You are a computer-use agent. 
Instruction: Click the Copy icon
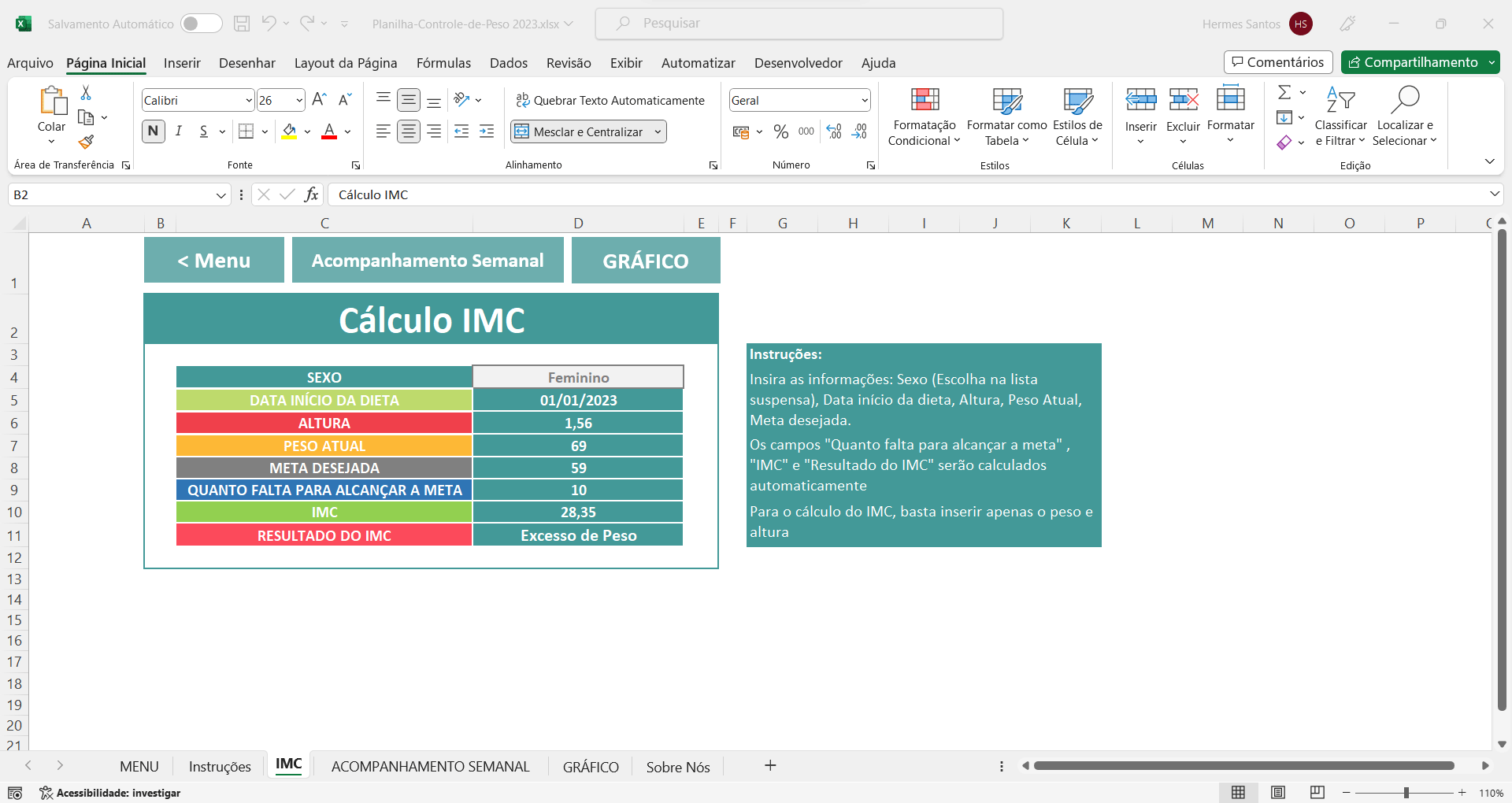click(x=86, y=118)
